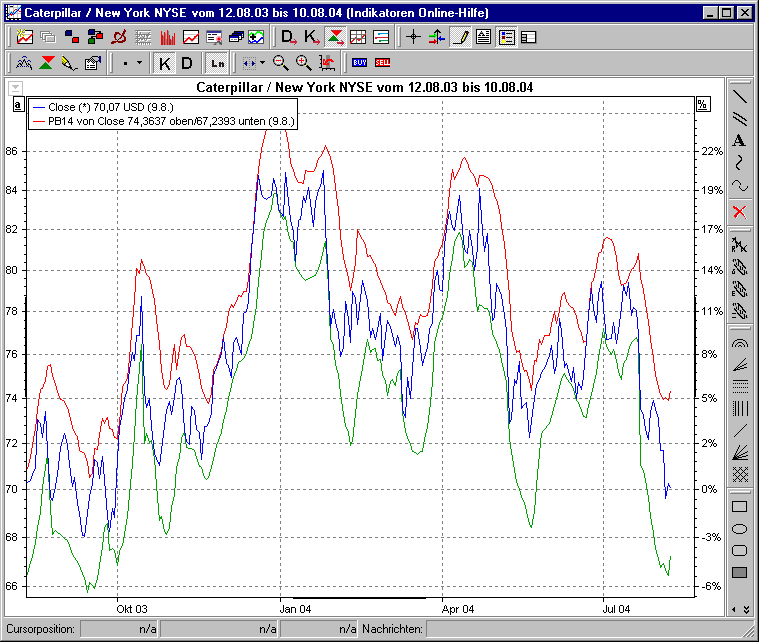Toggle the D chart display mode
Viewport: 759px width, 642px height.
tap(186, 63)
